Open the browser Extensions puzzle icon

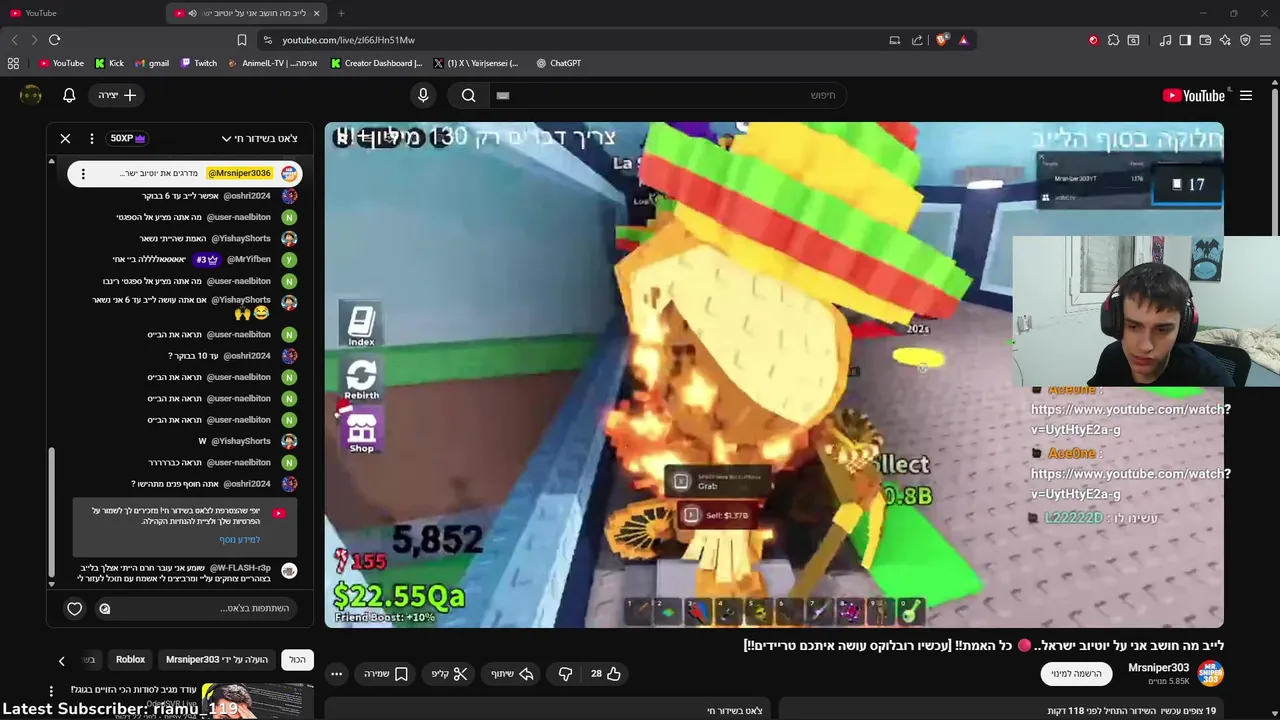point(1113,40)
